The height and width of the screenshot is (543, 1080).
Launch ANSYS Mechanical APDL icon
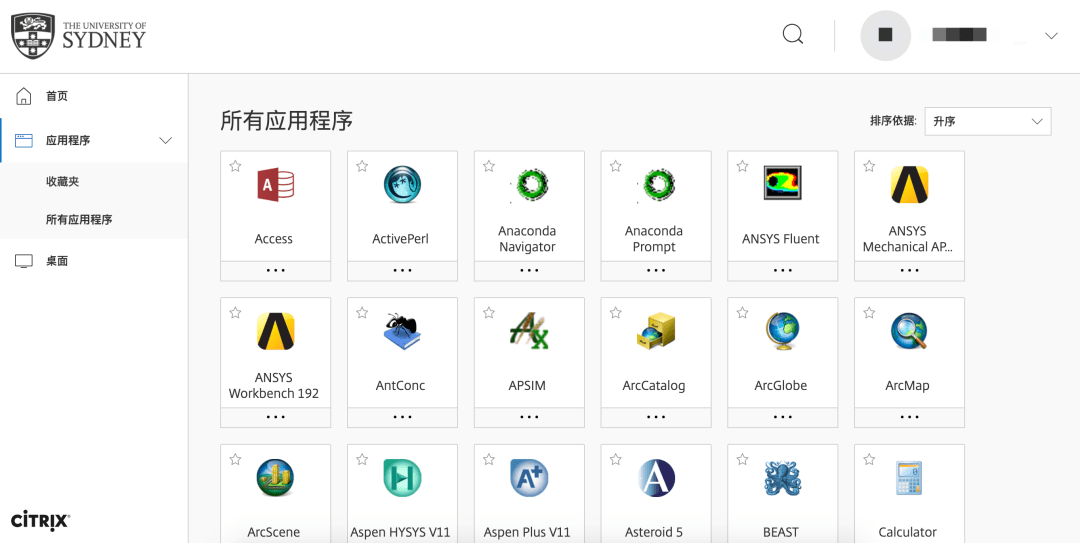tap(909, 185)
